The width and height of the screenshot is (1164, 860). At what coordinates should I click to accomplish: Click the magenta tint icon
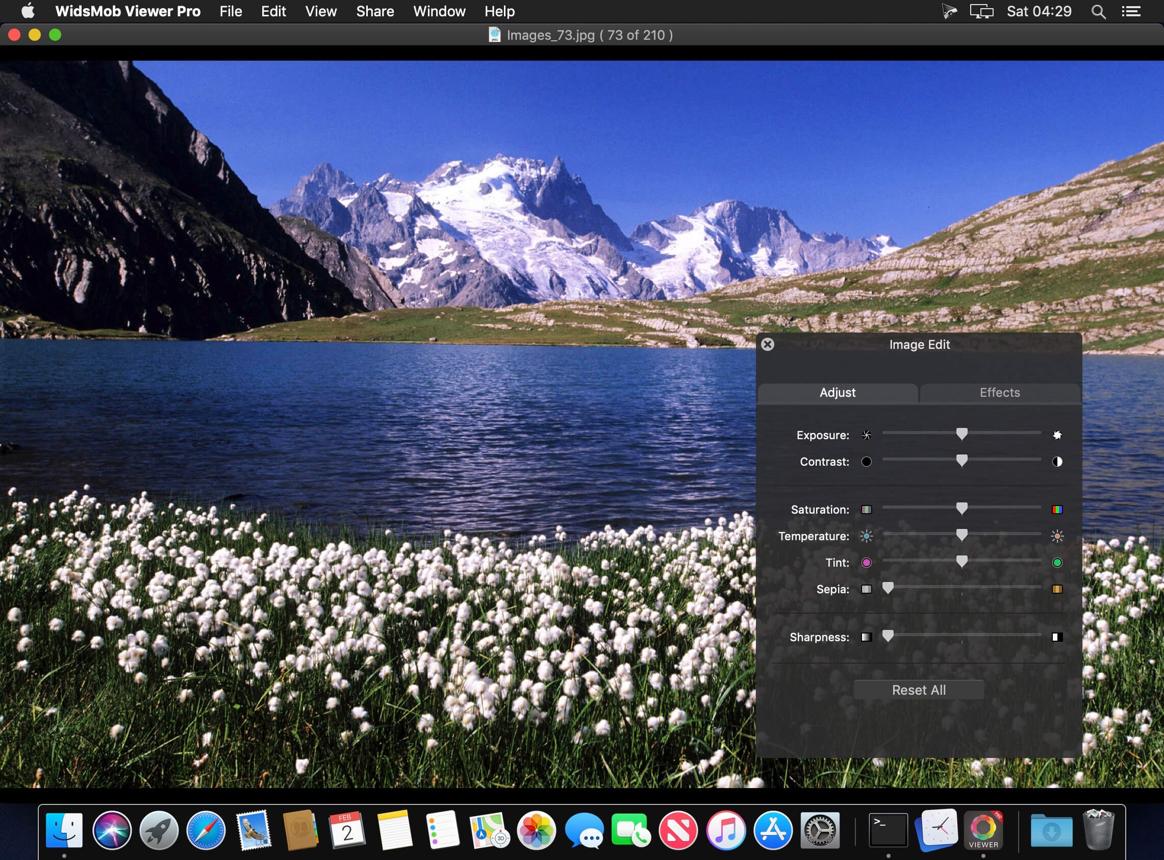(x=866, y=563)
